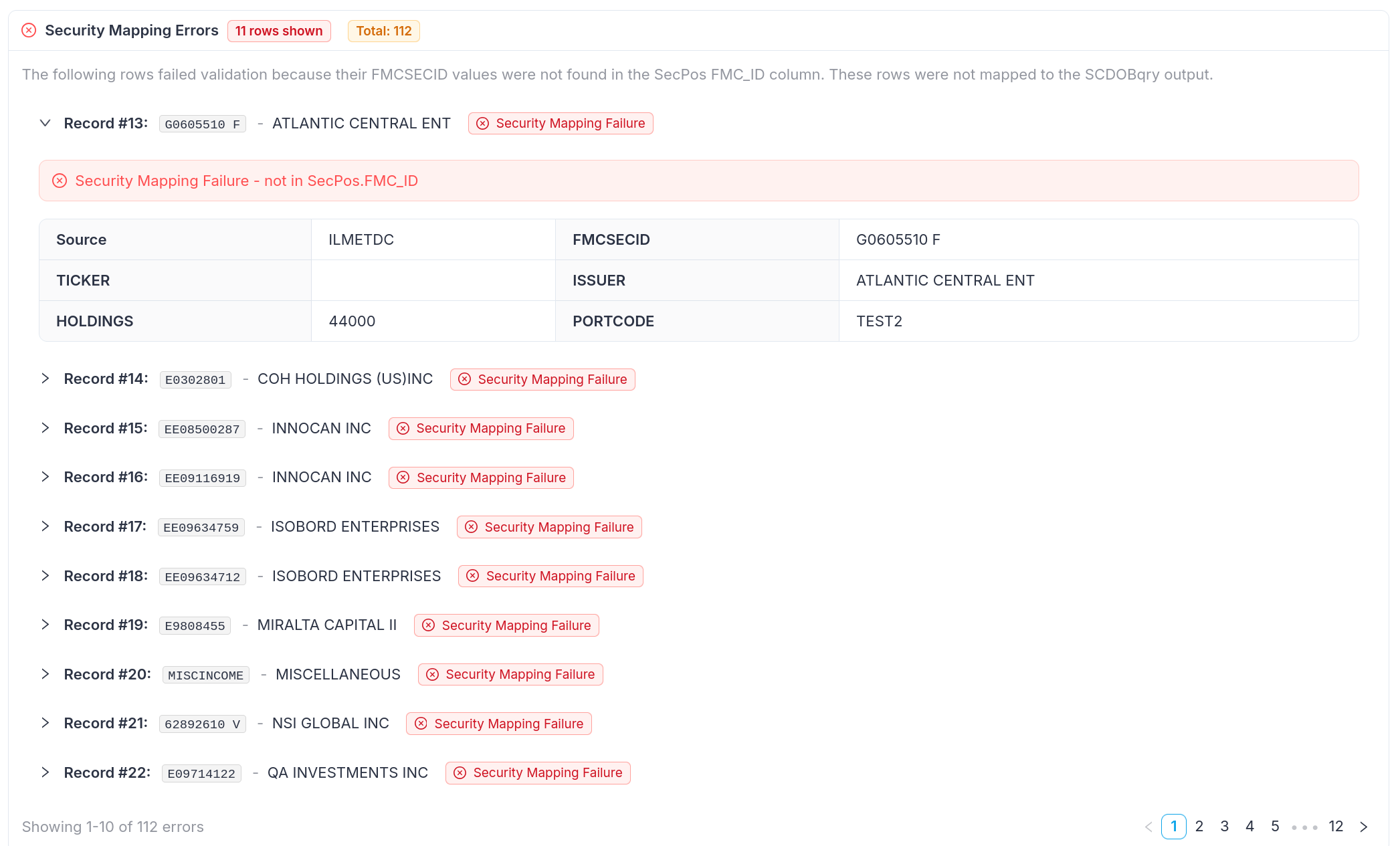Expand Record #21 NSI GLOBAL chevron
The image size is (1400, 846).
[x=45, y=723]
